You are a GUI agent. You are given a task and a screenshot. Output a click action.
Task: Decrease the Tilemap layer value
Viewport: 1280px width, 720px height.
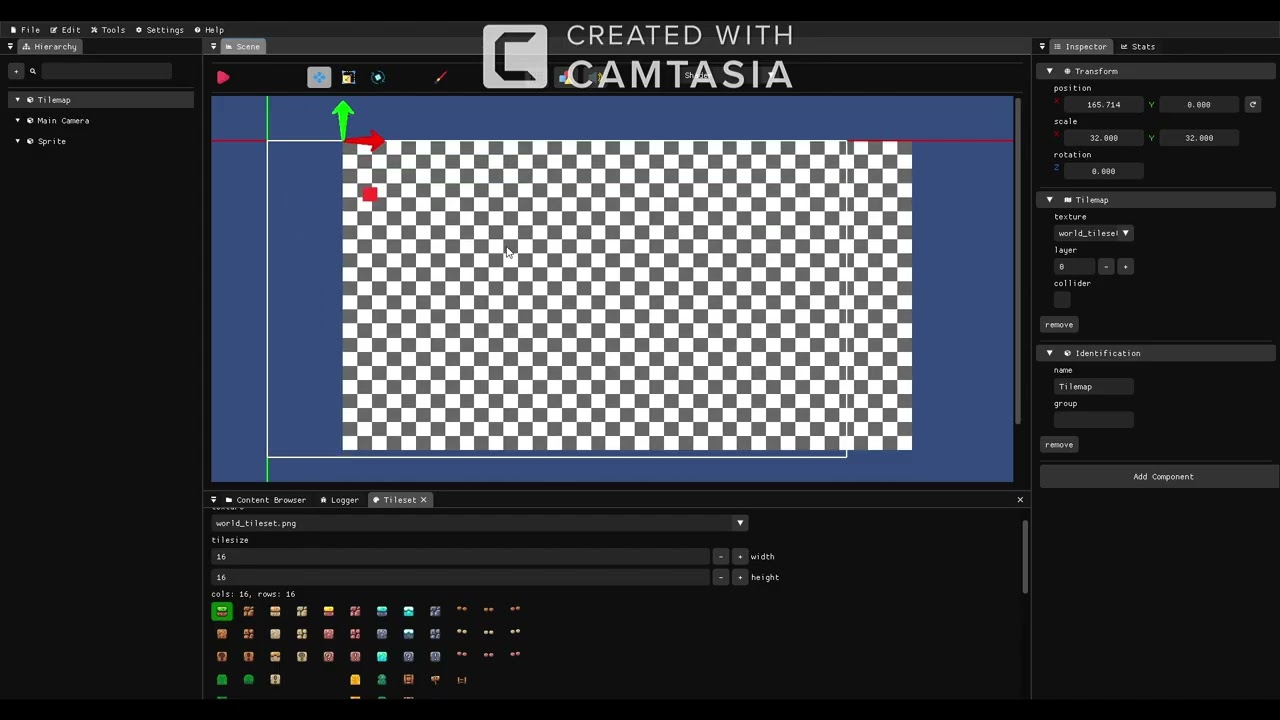[x=1105, y=267]
